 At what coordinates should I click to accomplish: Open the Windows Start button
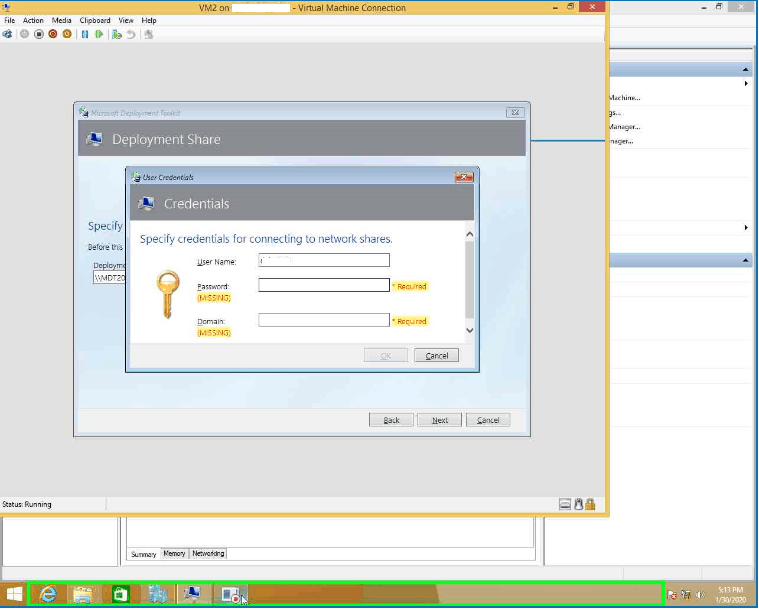coord(14,594)
